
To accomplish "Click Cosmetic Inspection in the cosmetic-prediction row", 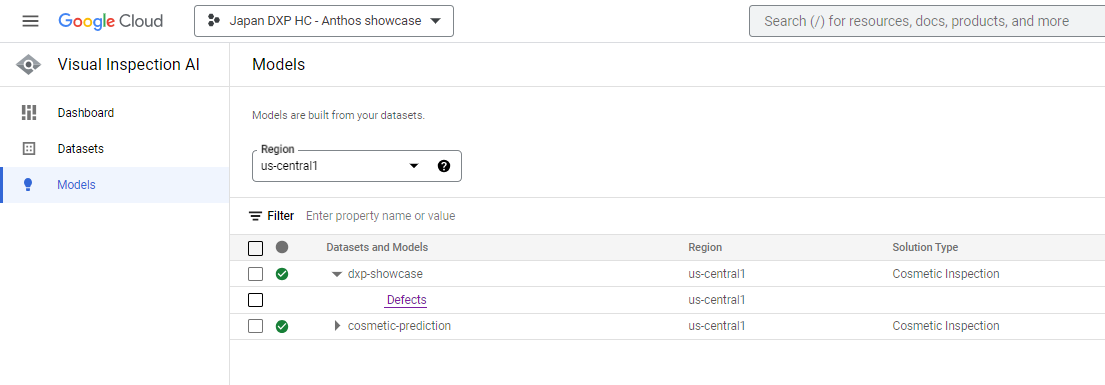I will 946,326.
